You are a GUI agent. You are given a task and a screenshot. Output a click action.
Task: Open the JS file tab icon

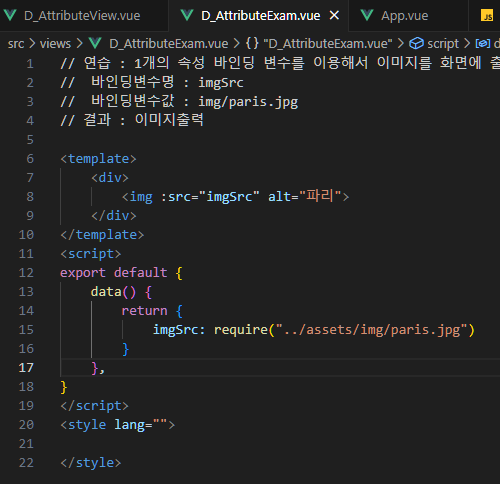[487, 15]
